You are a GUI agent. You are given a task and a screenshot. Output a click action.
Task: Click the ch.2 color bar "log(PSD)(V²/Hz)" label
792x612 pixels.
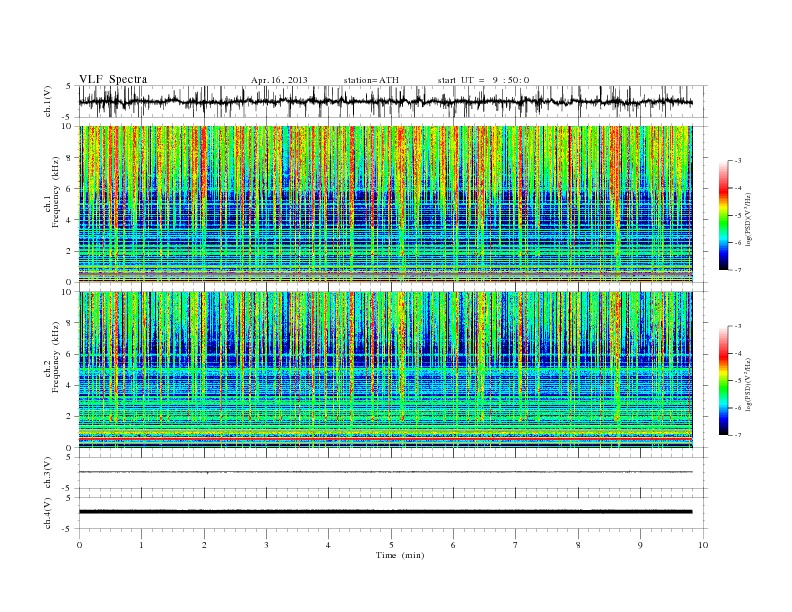tap(749, 384)
